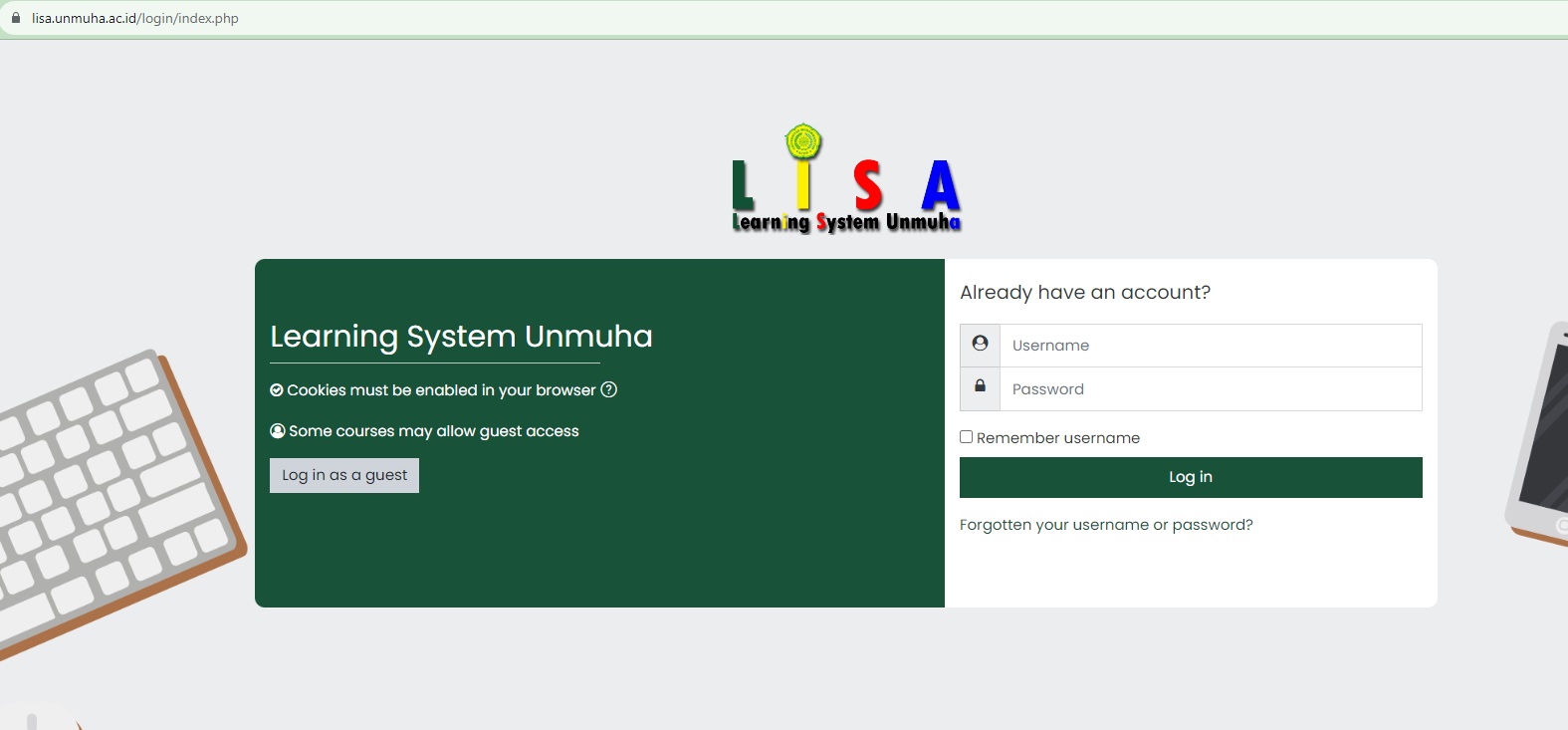Viewport: 1568px width, 730px height.
Task: Open cookies help question mark icon
Action: 609,389
